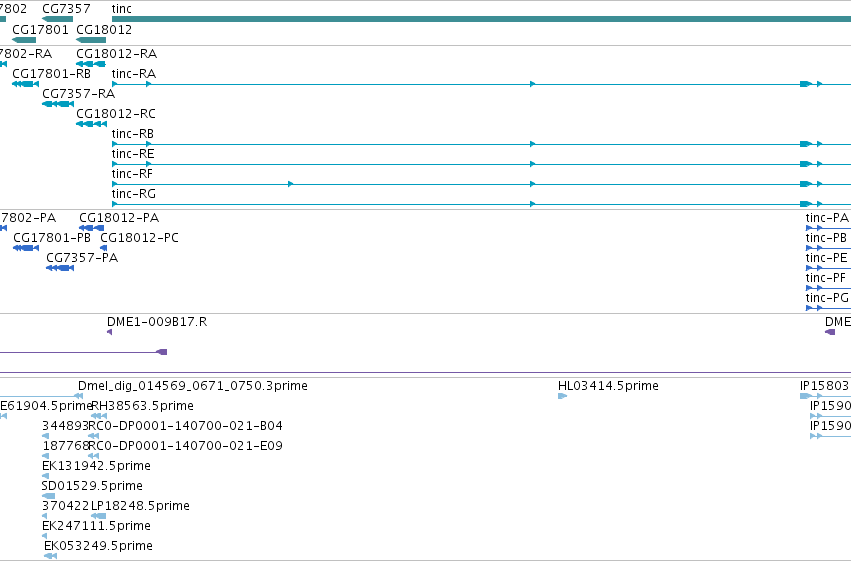Click the CG17801-PB protein label
Screen dimensions: 851x561
pos(52,238)
